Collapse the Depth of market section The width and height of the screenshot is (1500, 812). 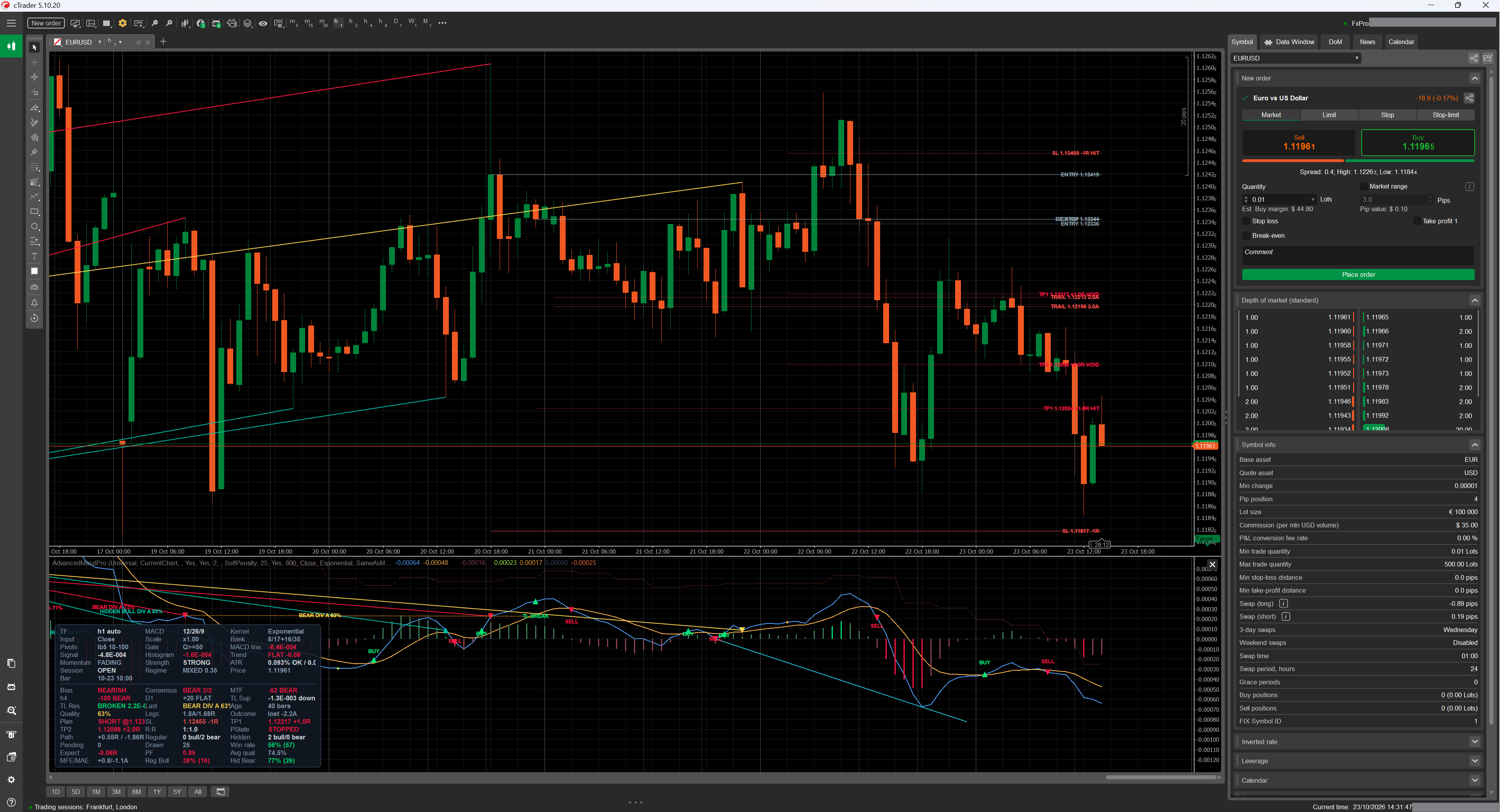click(1474, 300)
